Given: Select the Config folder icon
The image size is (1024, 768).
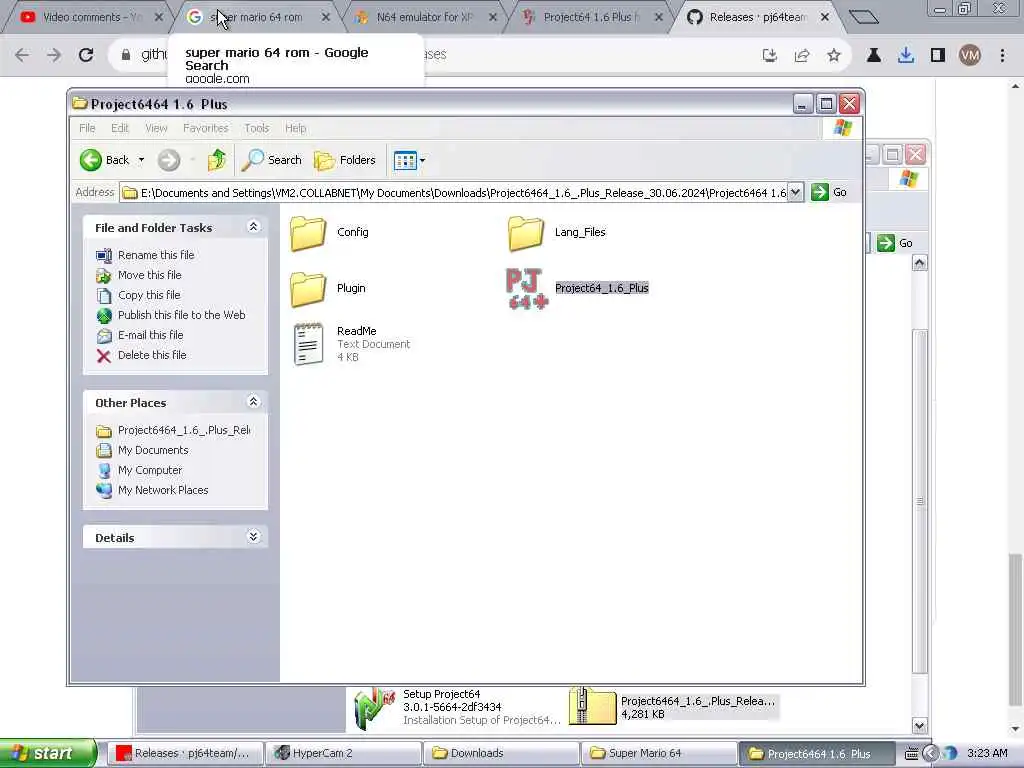Looking at the screenshot, I should [308, 233].
